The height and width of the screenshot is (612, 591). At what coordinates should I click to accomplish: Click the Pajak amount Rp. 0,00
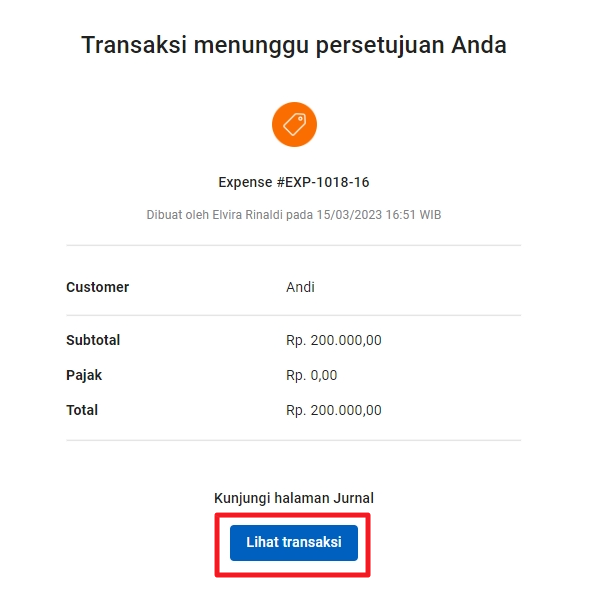[x=312, y=375]
